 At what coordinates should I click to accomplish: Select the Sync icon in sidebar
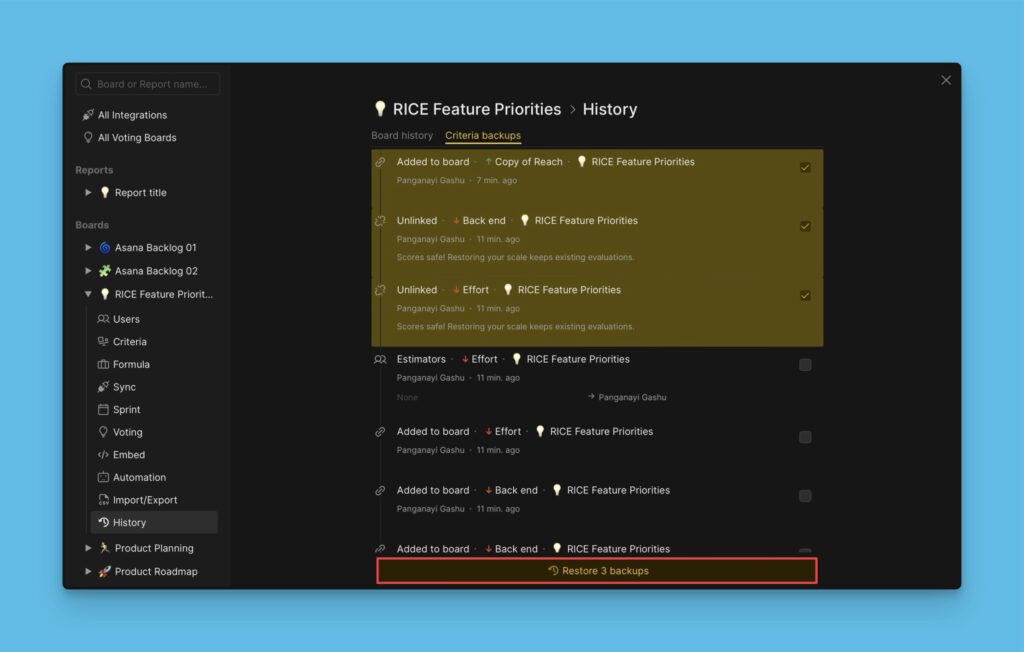[103, 387]
